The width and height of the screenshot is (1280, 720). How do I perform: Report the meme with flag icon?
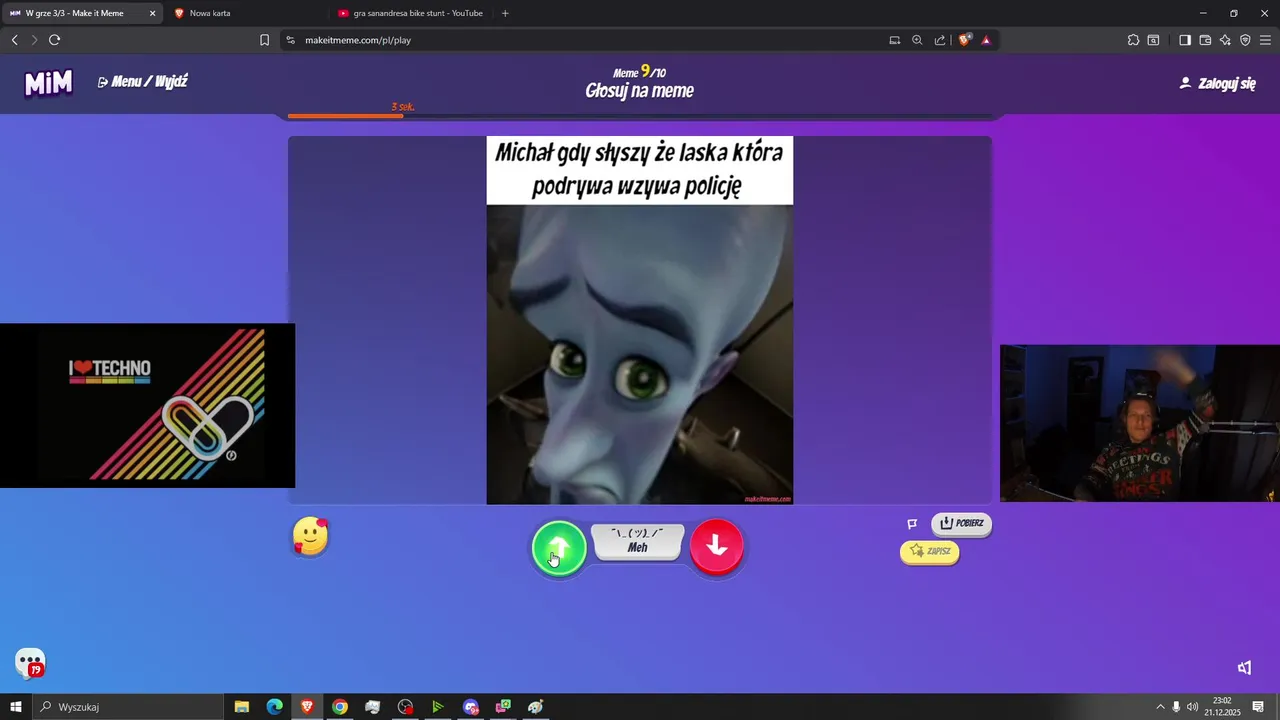[x=912, y=524]
